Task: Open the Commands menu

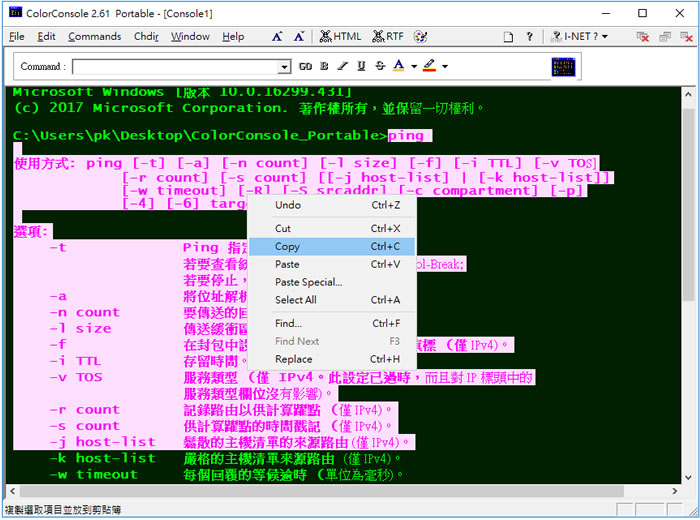Action: point(95,37)
